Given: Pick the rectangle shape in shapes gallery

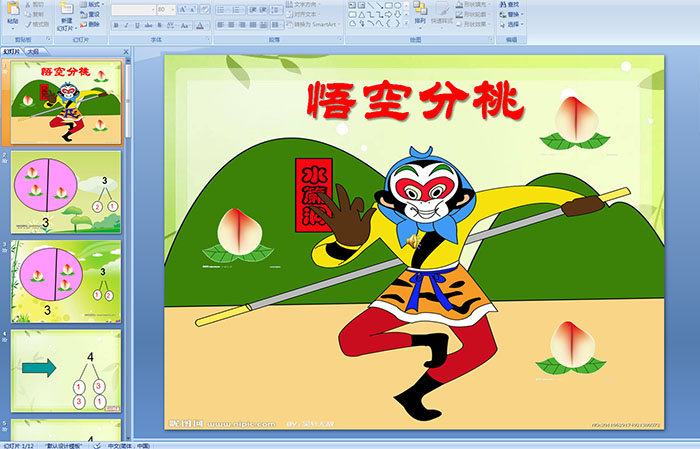Looking at the screenshot, I should click(x=388, y=5).
